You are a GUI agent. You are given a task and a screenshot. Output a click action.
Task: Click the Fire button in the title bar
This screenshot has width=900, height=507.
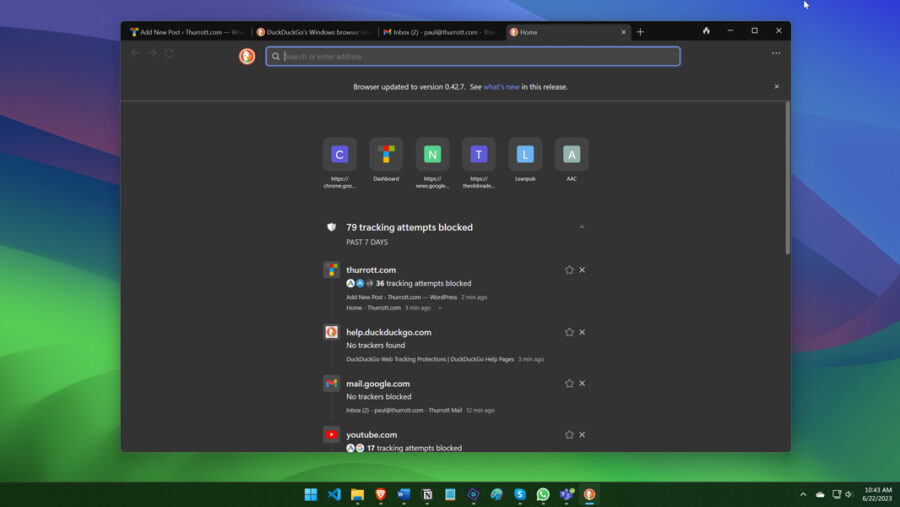[706, 31]
